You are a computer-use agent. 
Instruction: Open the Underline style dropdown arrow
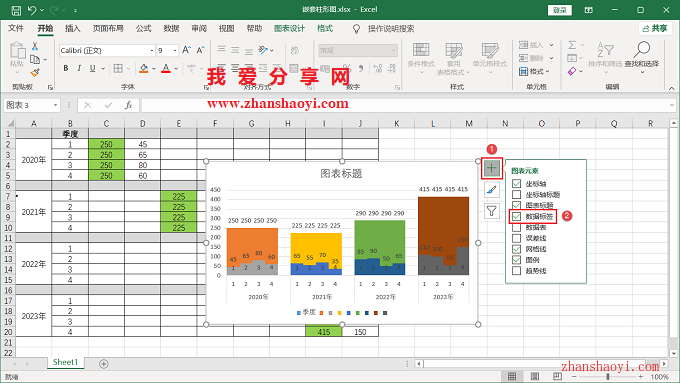(x=103, y=69)
